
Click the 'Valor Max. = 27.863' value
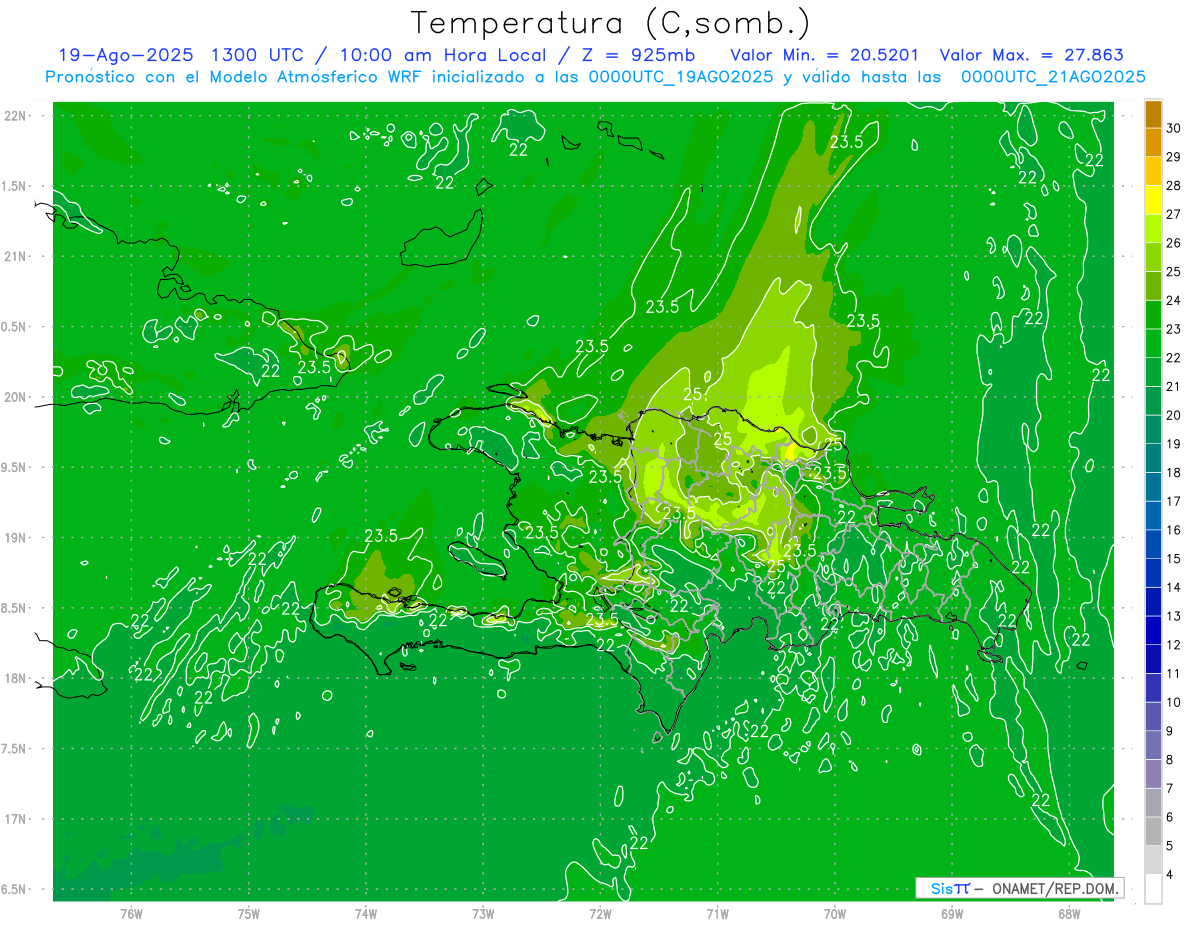[x=1032, y=55]
